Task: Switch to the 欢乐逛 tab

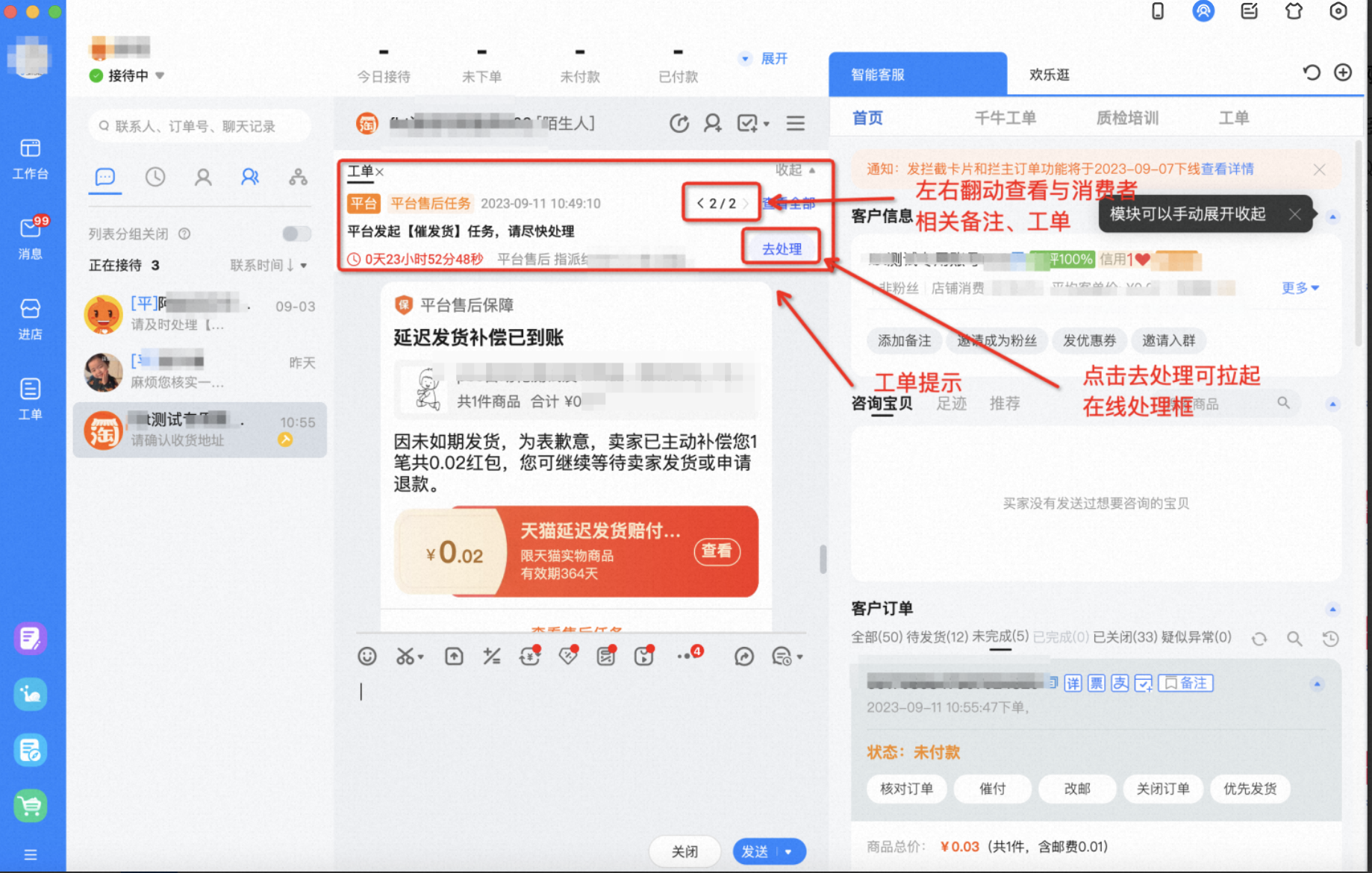Action: [1049, 74]
